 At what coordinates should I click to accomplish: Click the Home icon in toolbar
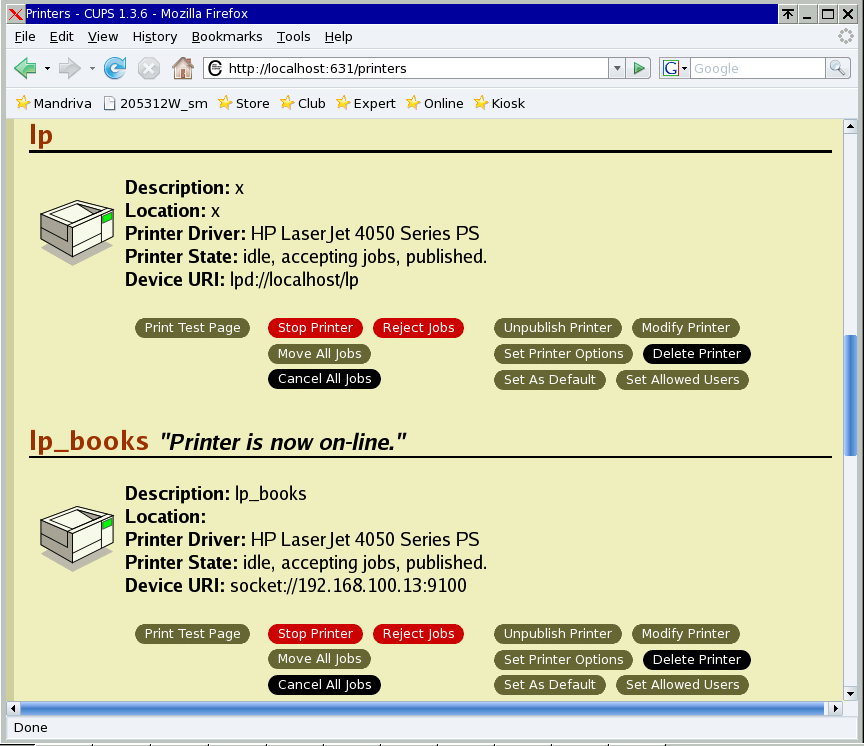tap(182, 68)
